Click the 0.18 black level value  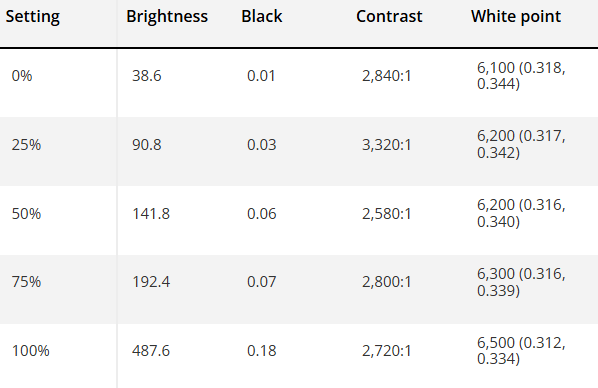262,351
